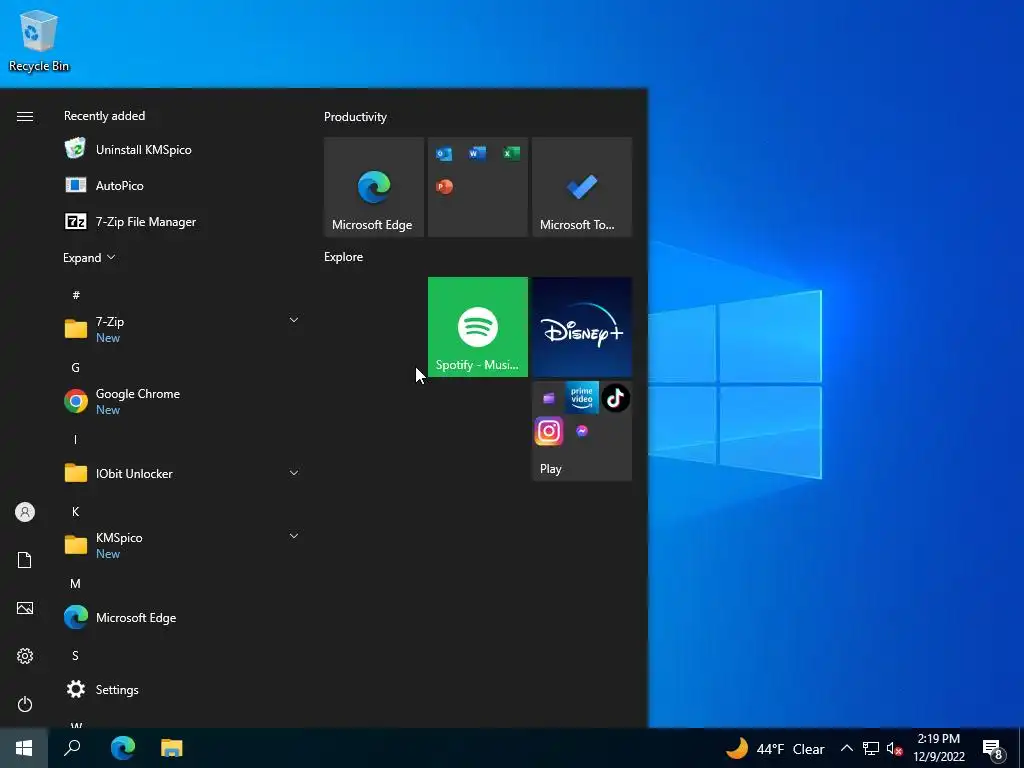Viewport: 1024px width, 768px height.
Task: Open Outlook in the Office tile folder
Action: (444, 153)
